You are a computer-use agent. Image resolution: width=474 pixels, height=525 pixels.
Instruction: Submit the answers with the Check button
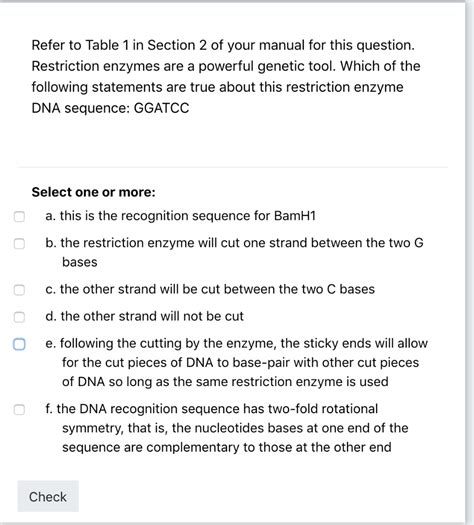48,496
